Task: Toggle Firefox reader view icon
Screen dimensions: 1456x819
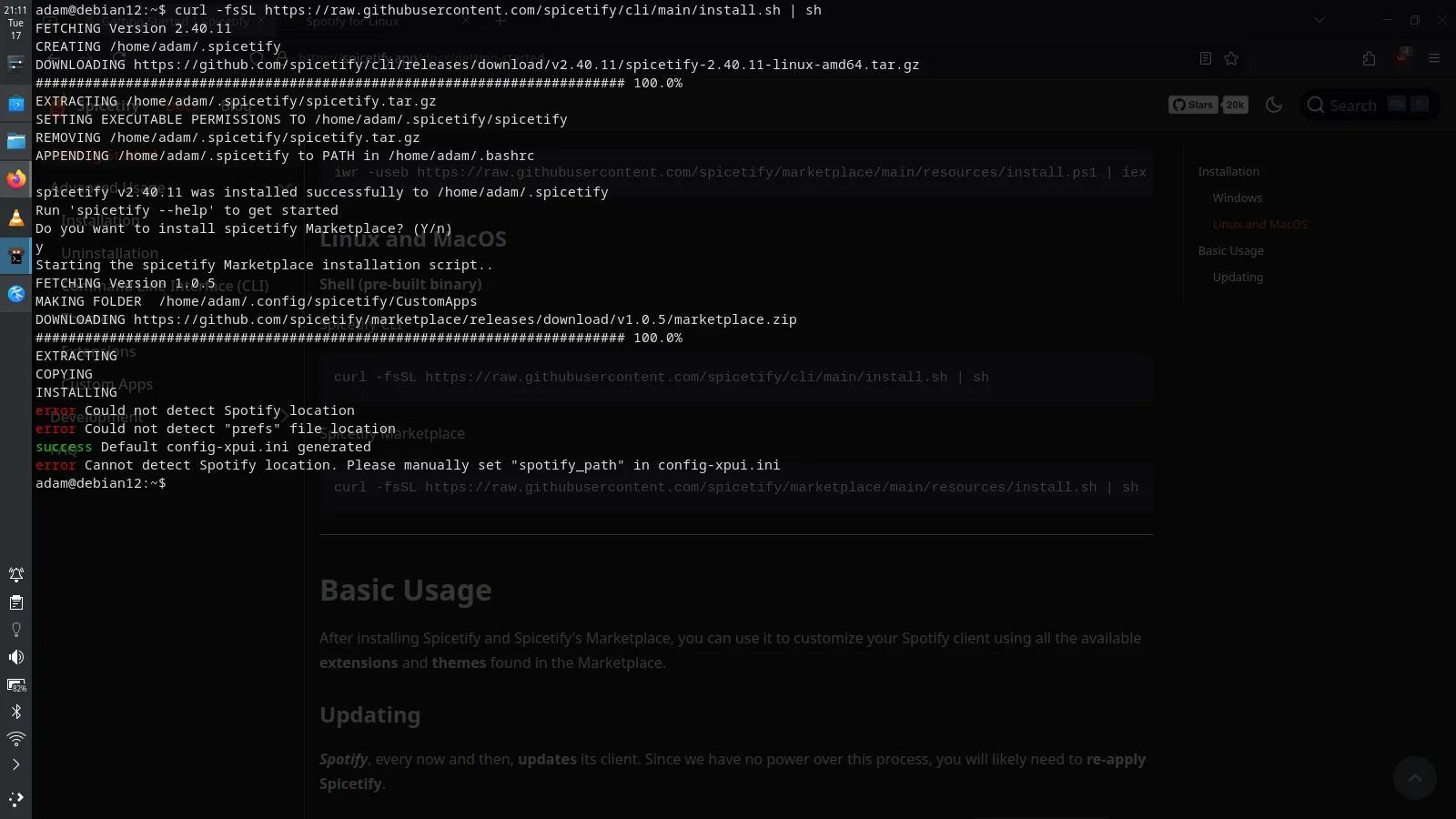Action: 1206,58
